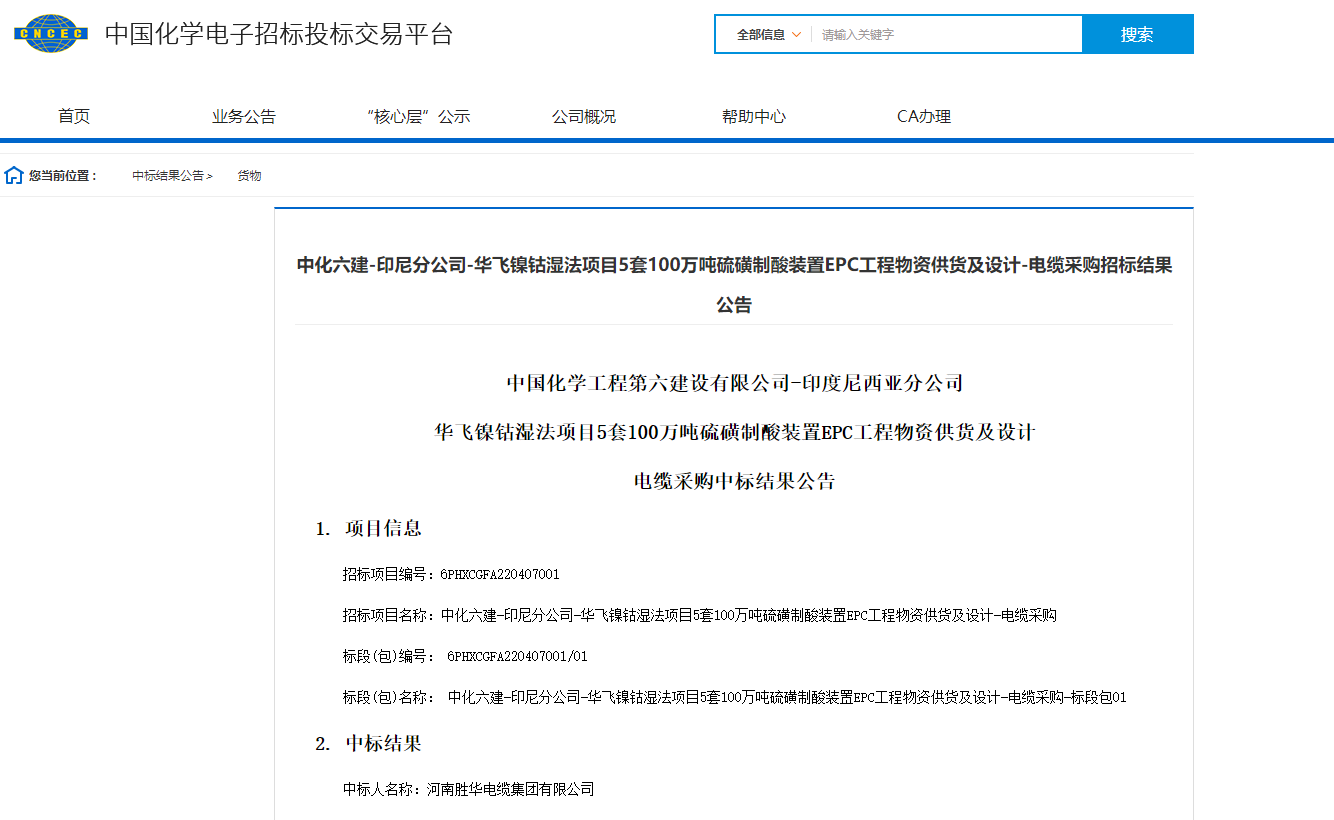Click the blue 搜索 search button
Viewport: 1334px width, 820px height.
coord(1138,33)
